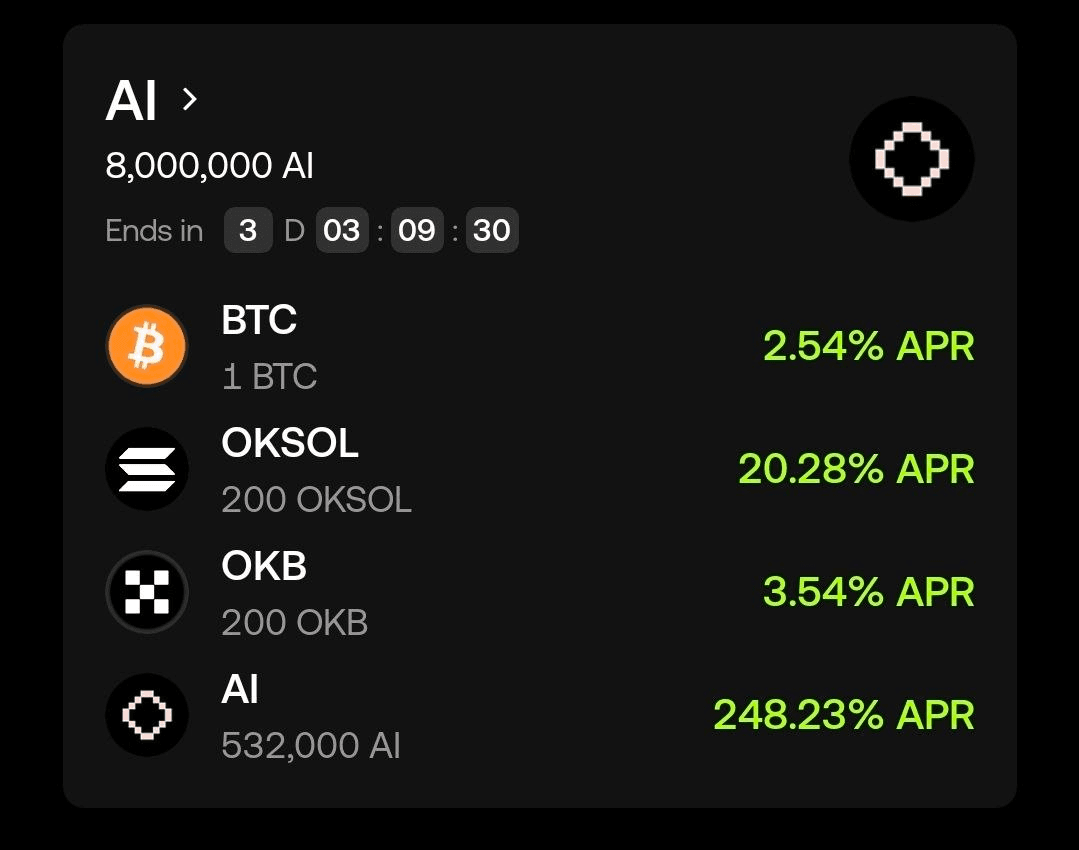Select the BTC staking pool row

540,346
